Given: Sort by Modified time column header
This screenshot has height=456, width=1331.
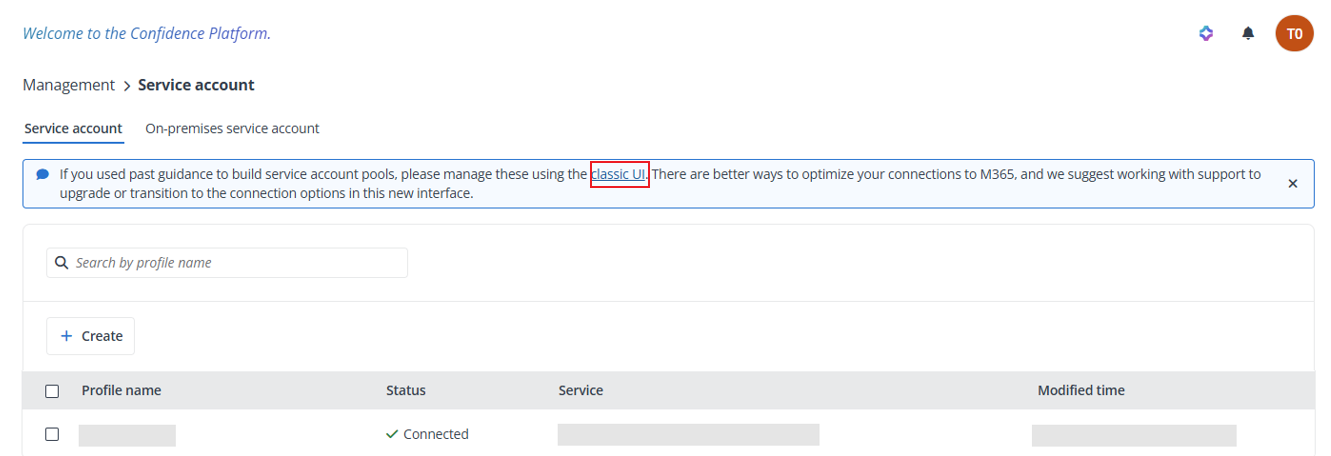Looking at the screenshot, I should pyautogui.click(x=1081, y=391).
